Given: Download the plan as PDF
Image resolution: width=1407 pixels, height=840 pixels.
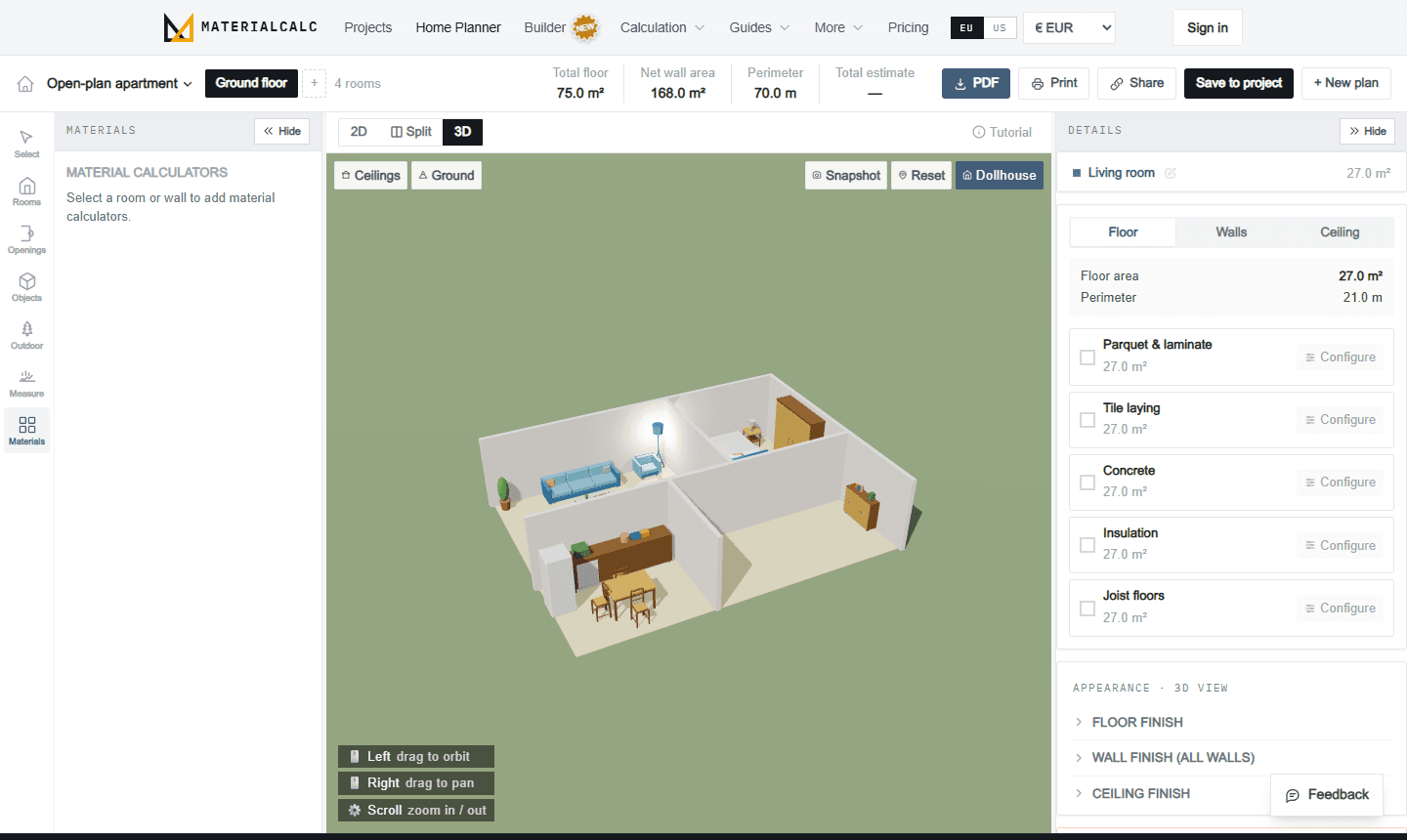Looking at the screenshot, I should coord(976,83).
